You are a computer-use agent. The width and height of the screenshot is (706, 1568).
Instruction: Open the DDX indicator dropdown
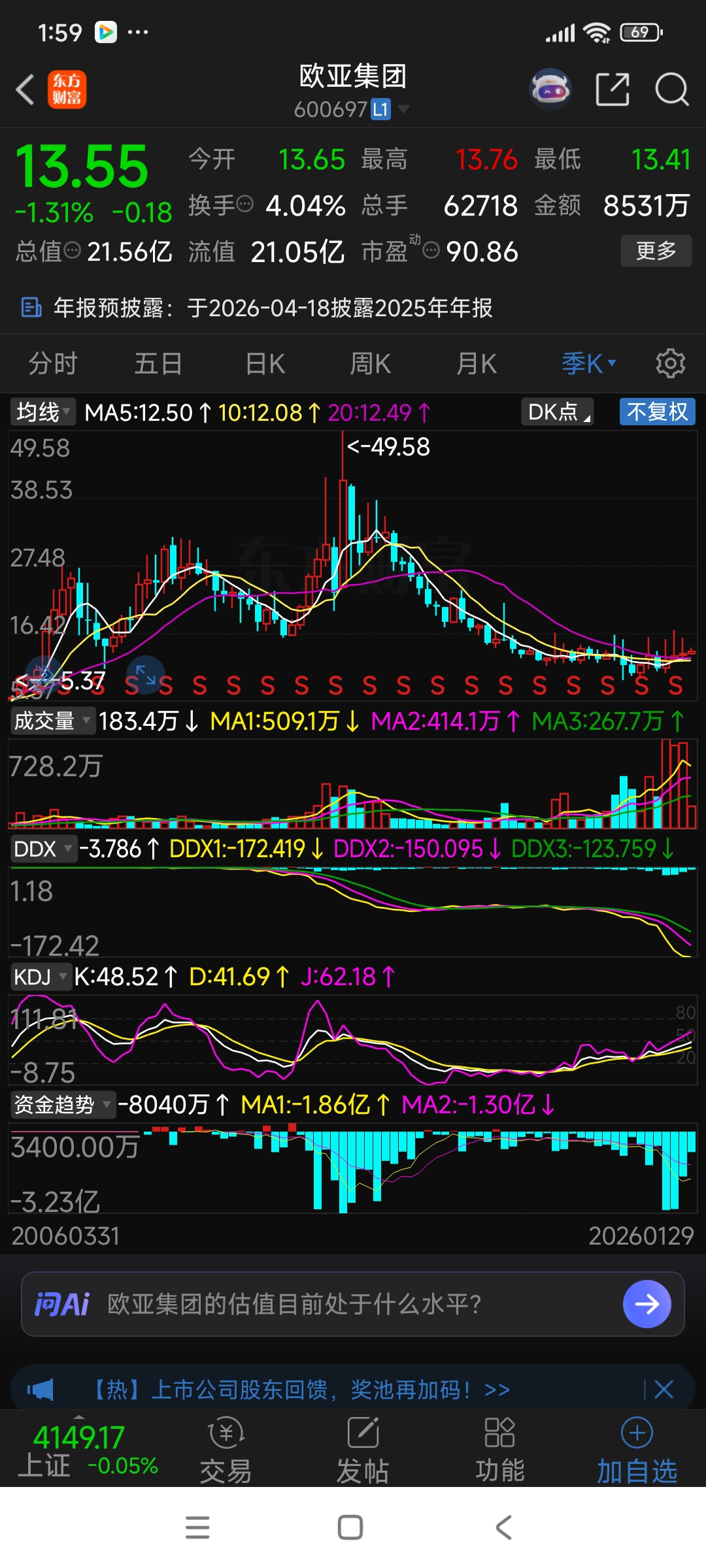click(x=44, y=849)
